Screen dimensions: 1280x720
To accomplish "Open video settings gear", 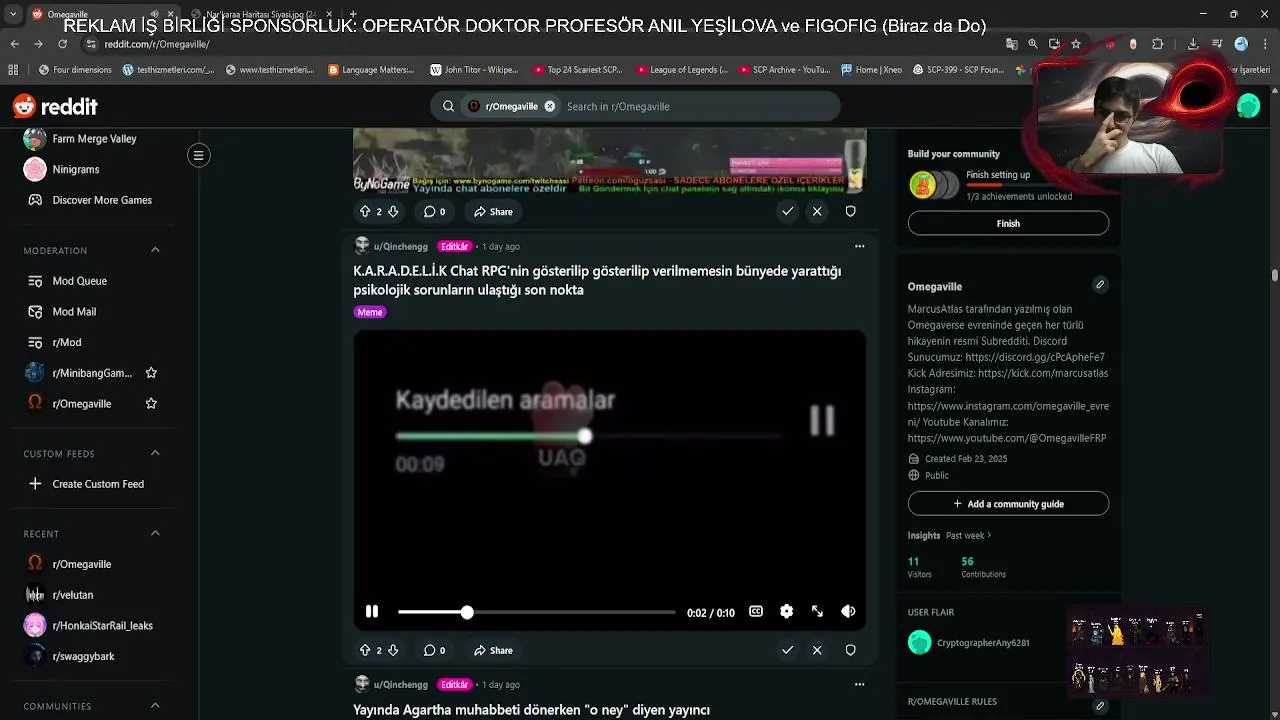I will pyautogui.click(x=787, y=611).
